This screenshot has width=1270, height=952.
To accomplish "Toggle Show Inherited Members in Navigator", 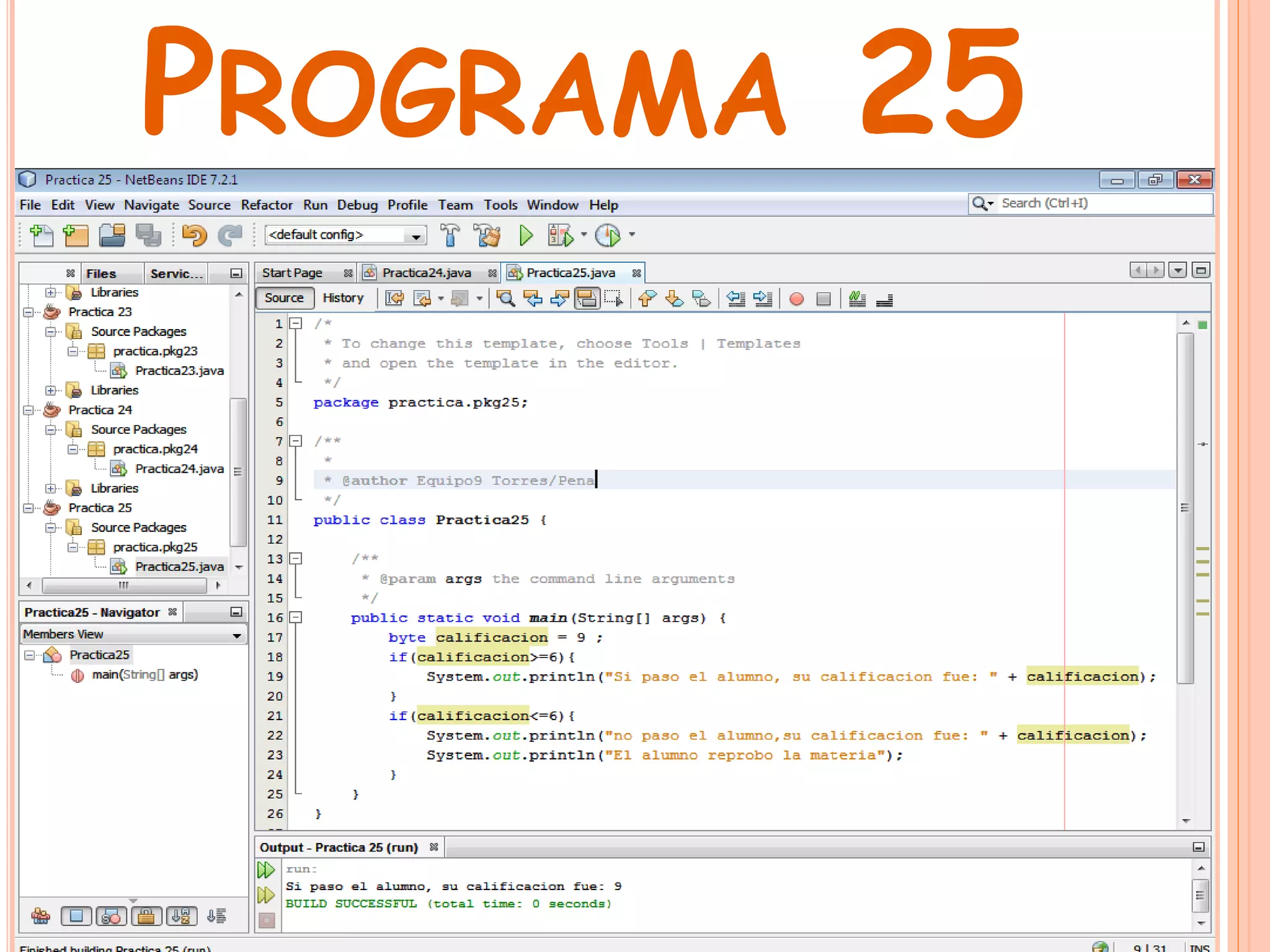I will click(41, 915).
